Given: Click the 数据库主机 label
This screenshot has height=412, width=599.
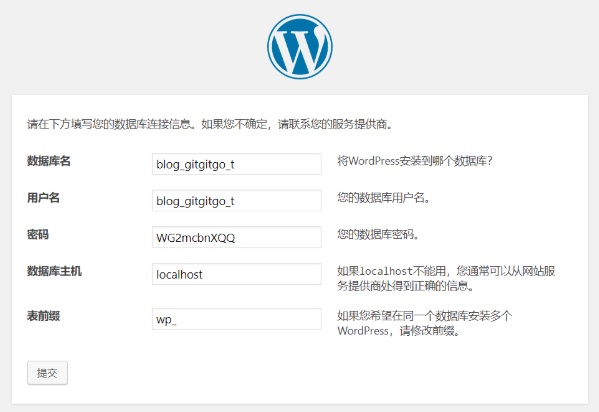Looking at the screenshot, I should (x=54, y=271).
